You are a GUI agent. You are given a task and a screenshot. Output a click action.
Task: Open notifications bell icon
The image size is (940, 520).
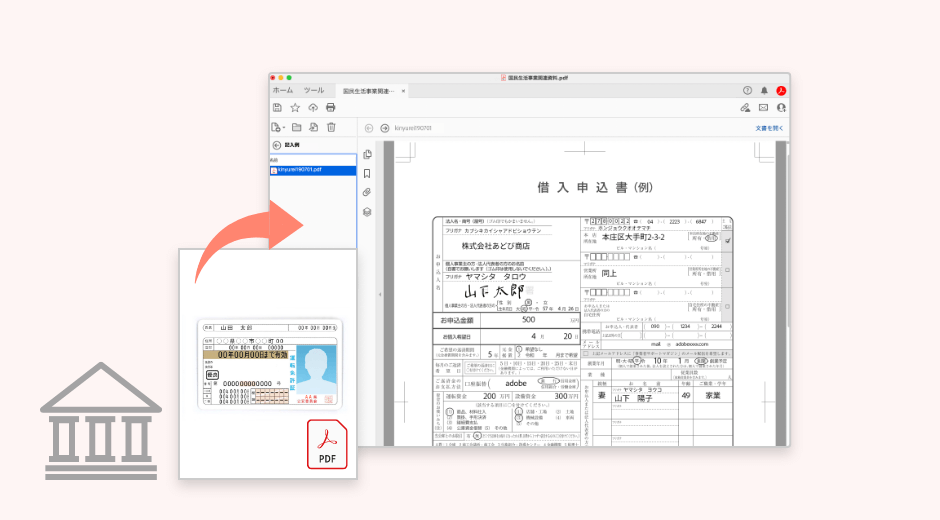(764, 91)
